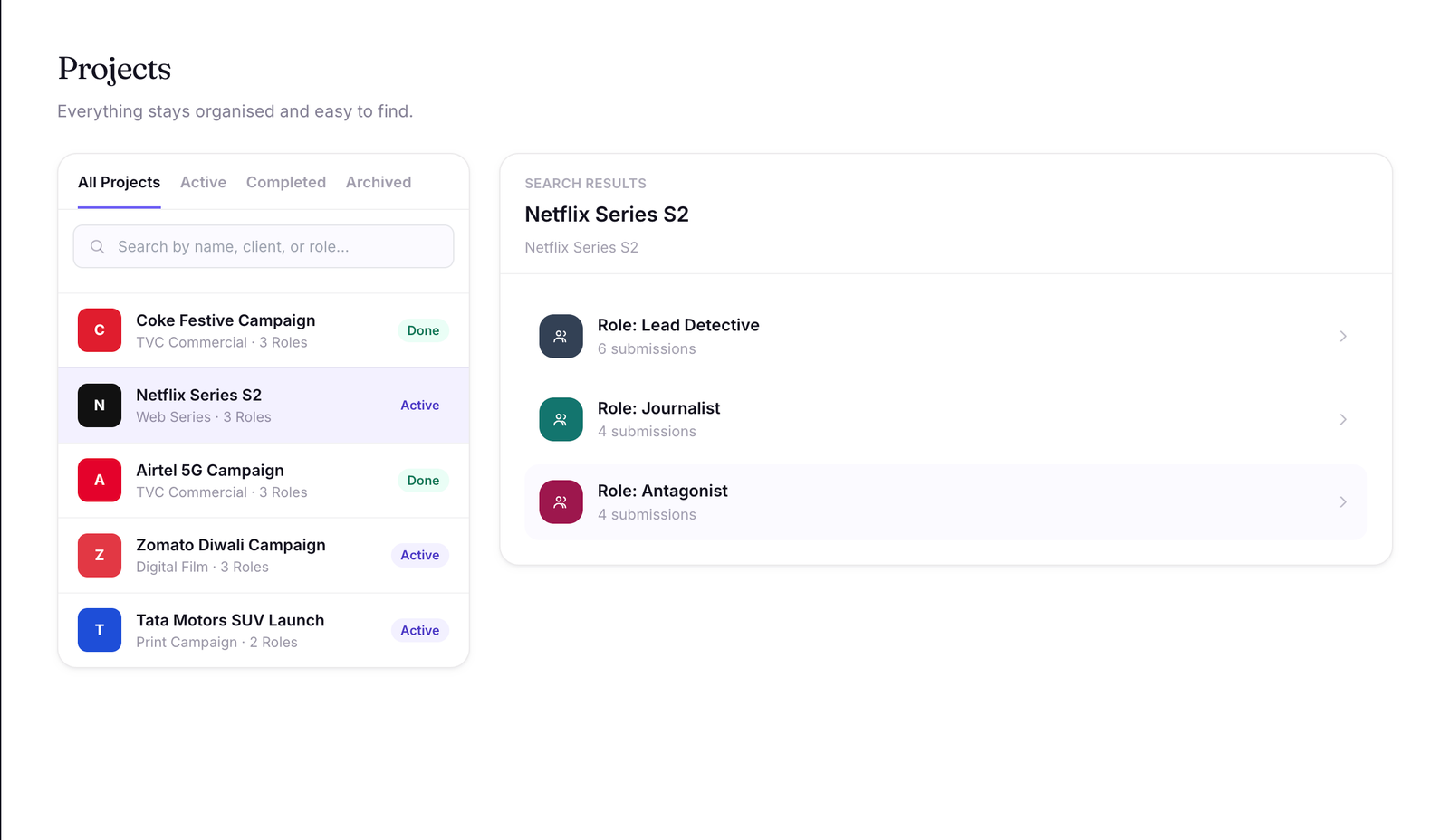Click the Done badge on Coke Festive Campaign
This screenshot has height=840, width=1449.
(423, 330)
